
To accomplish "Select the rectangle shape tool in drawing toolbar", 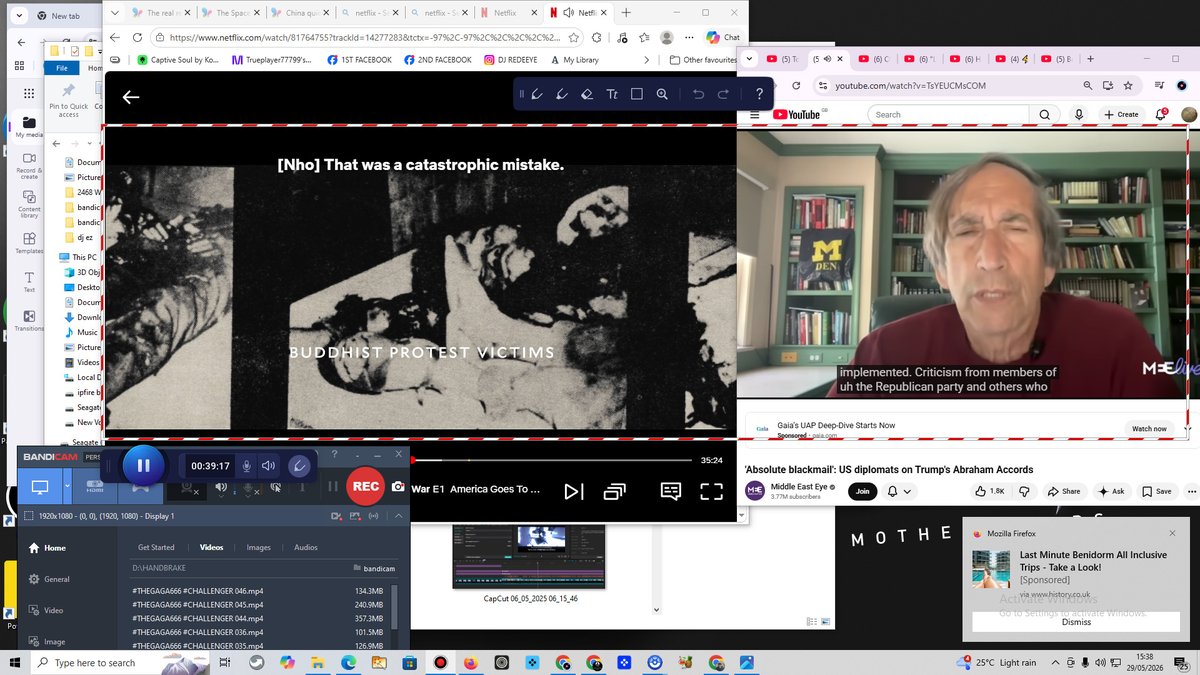I will pos(637,94).
